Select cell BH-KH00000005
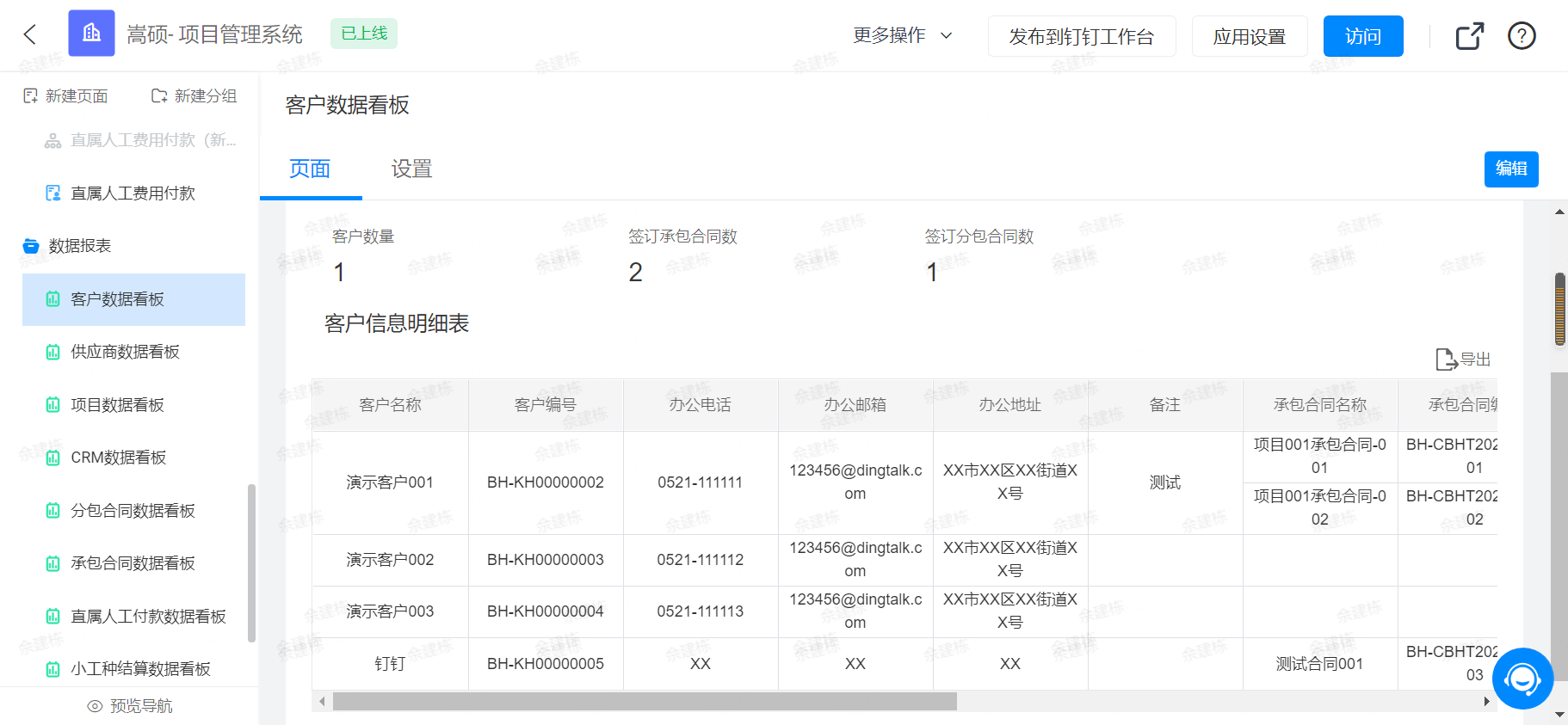 [x=546, y=664]
